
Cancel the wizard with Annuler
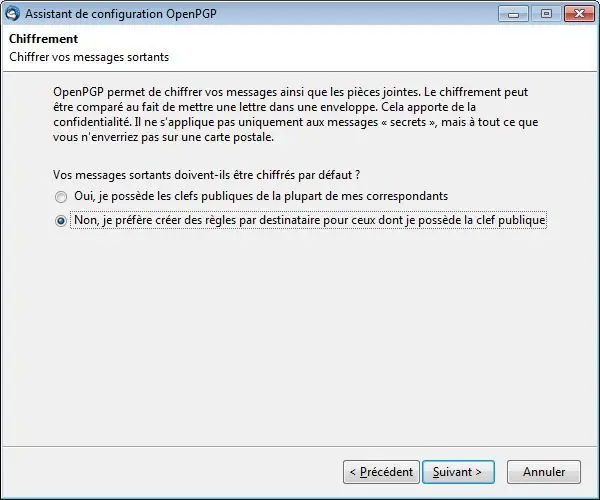point(544,472)
